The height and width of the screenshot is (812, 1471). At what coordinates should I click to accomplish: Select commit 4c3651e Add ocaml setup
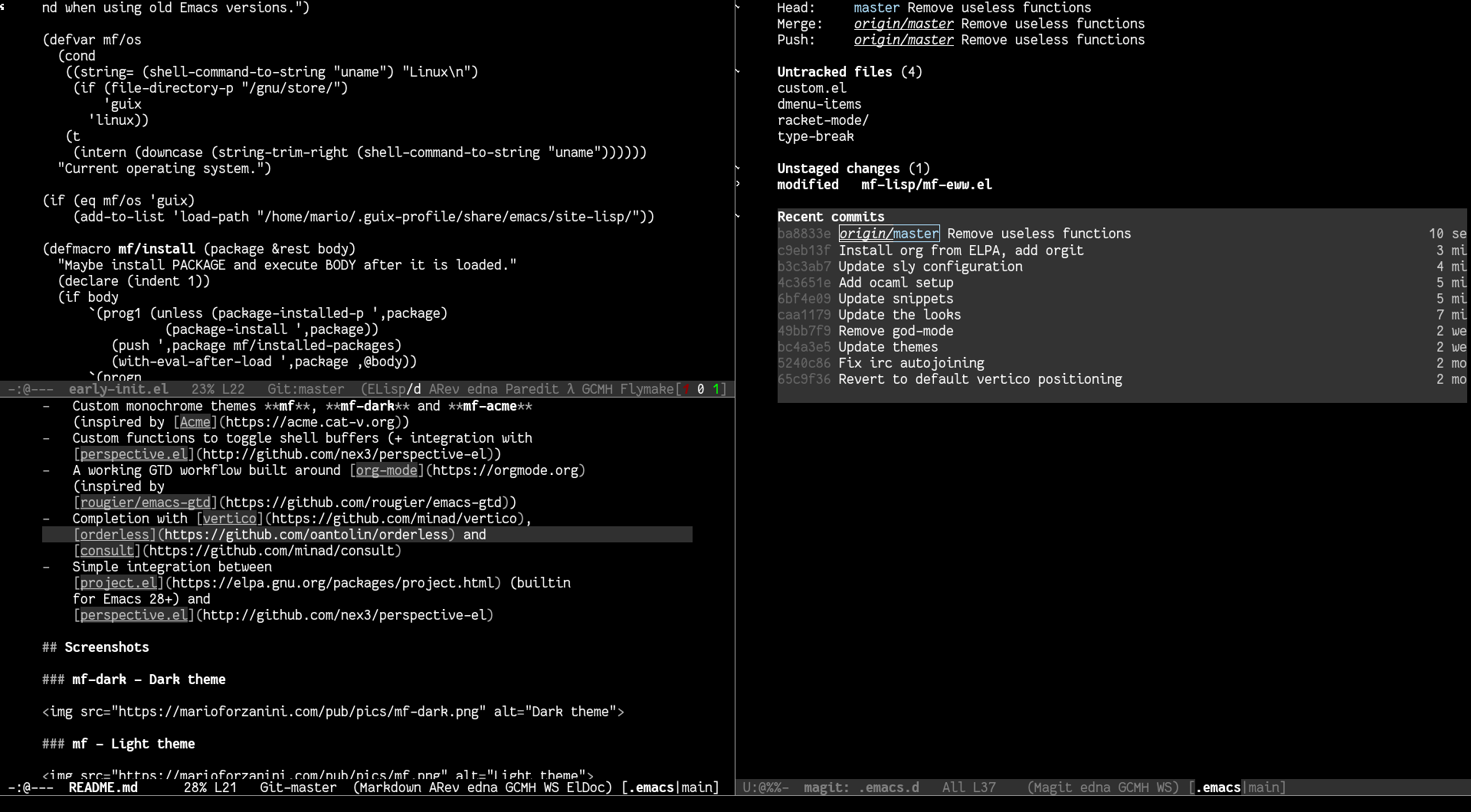coord(896,283)
